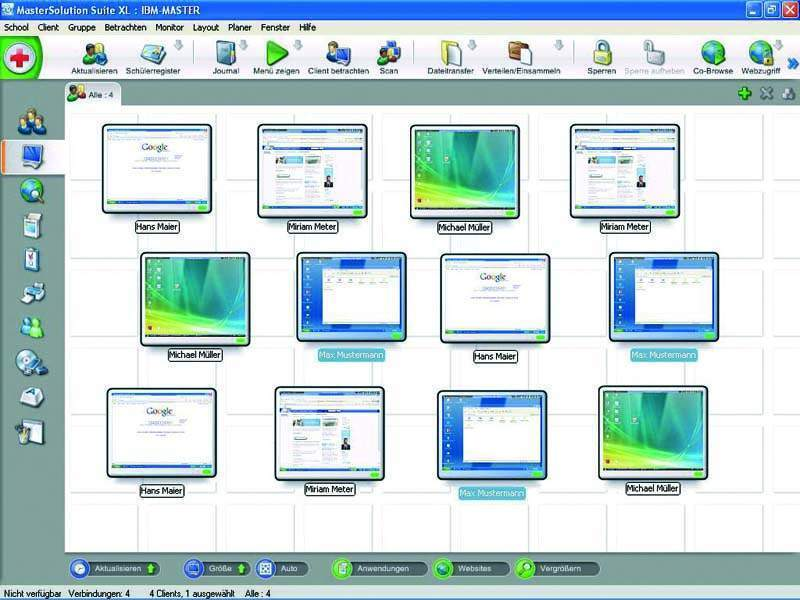Viewport: 800px width, 600px height.
Task: Start a Scan of clients
Action: point(389,57)
